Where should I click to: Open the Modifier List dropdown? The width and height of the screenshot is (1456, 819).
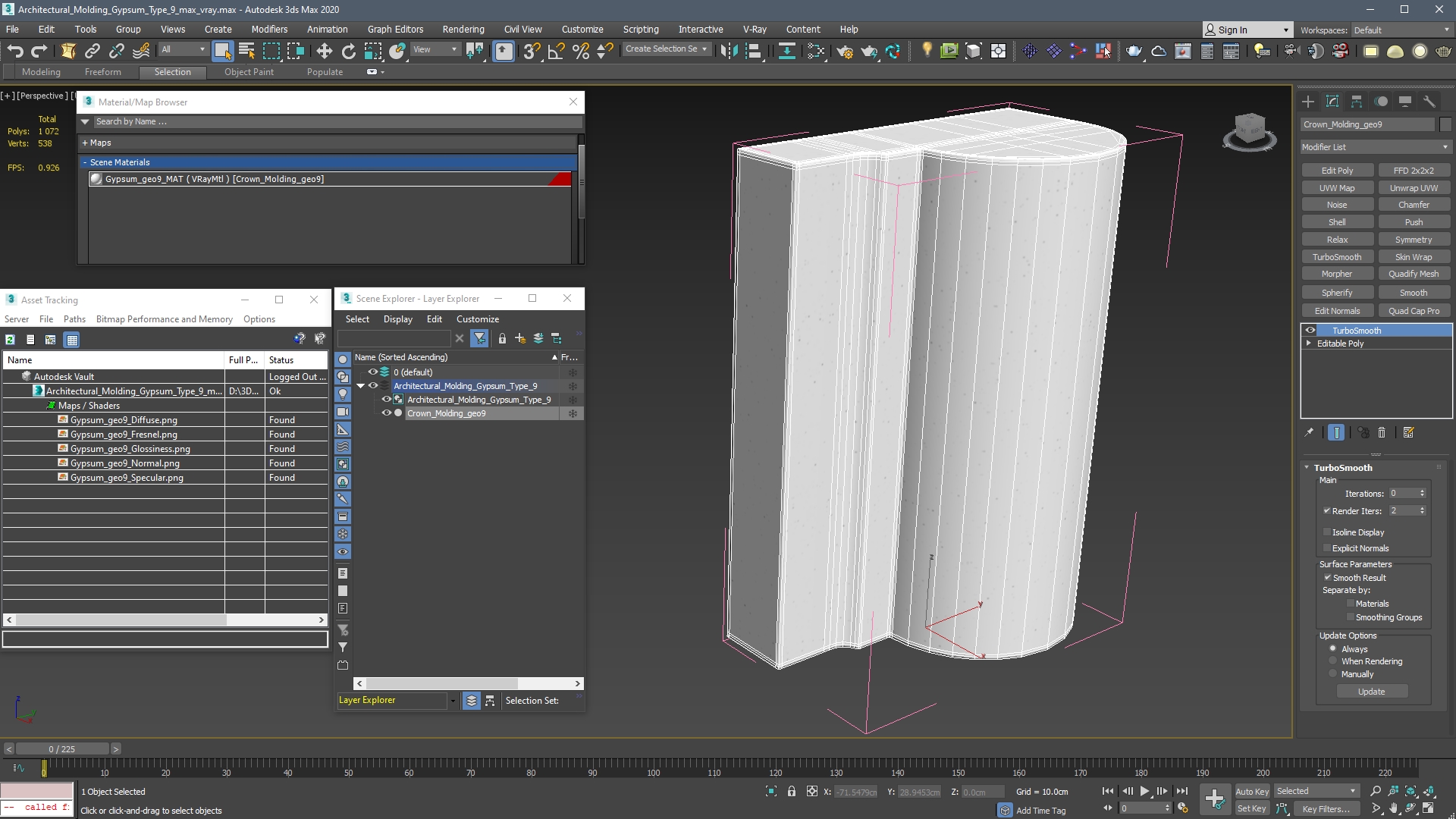1375,147
